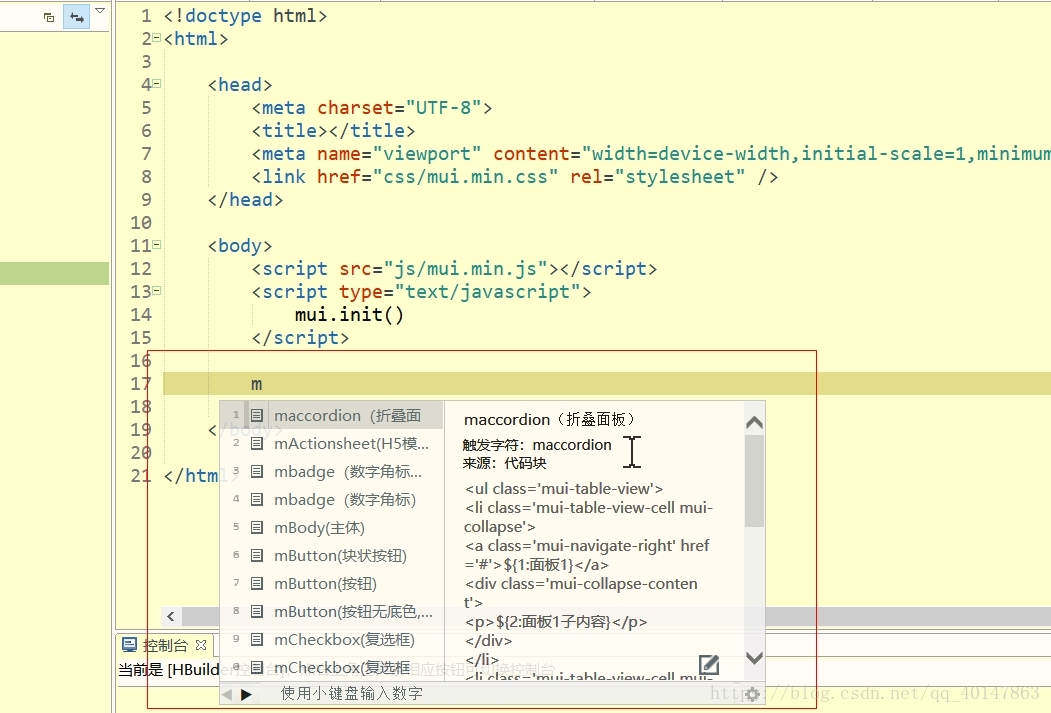Viewport: 1051px width, 713px height.
Task: Open the code assist settings gear icon
Action: point(752,694)
